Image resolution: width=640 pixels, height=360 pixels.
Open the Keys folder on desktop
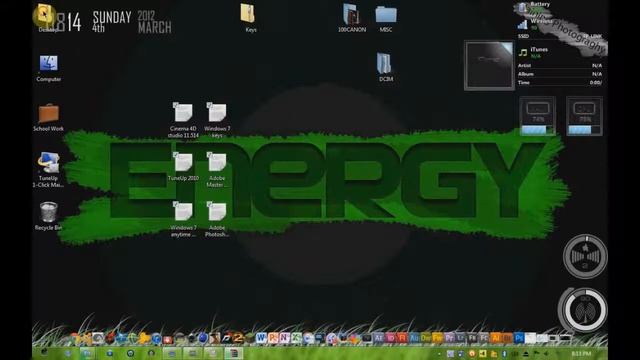coord(248,14)
